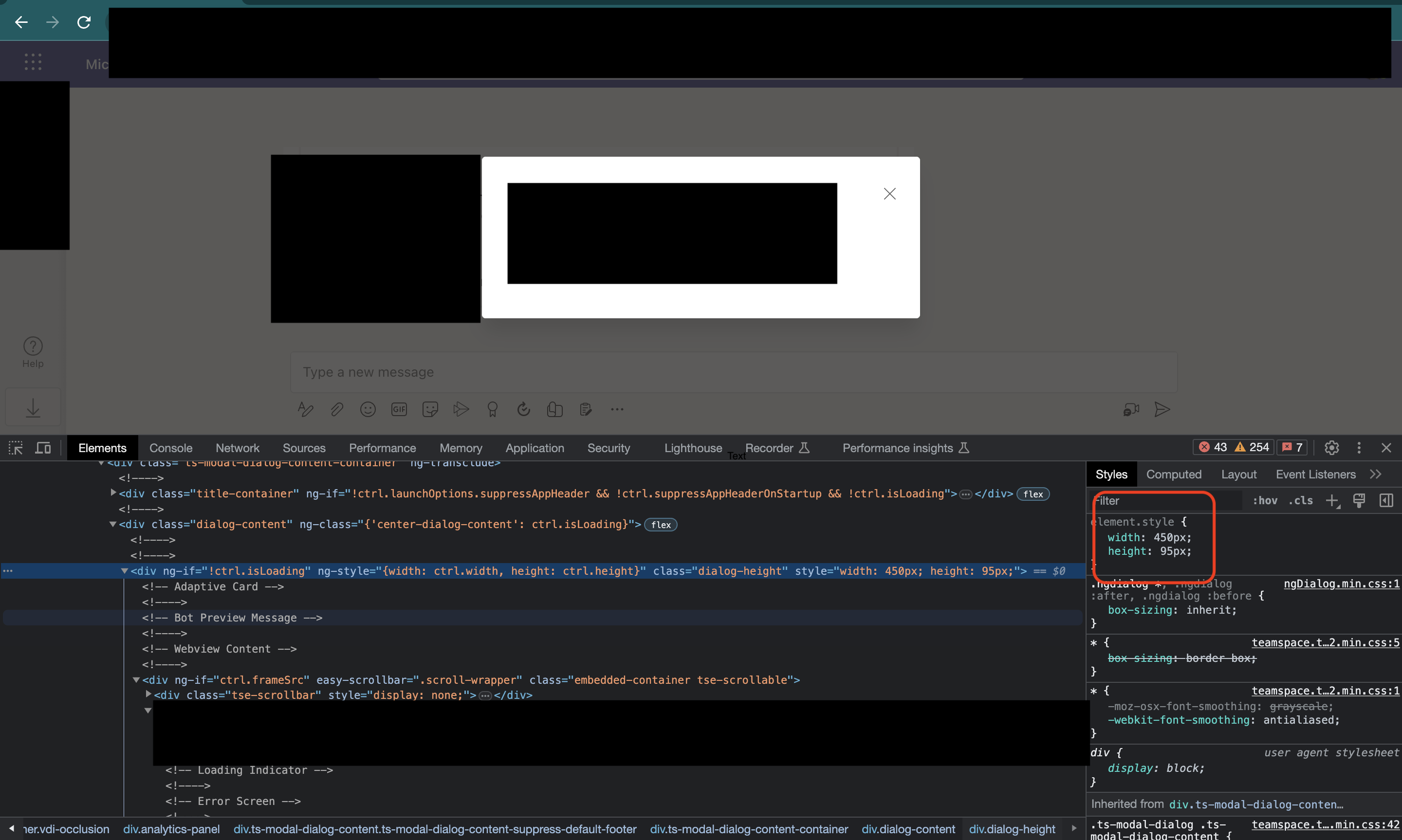1402x840 pixels.
Task: Open the ngDialog.min.css stylesheet link
Action: click(1341, 584)
